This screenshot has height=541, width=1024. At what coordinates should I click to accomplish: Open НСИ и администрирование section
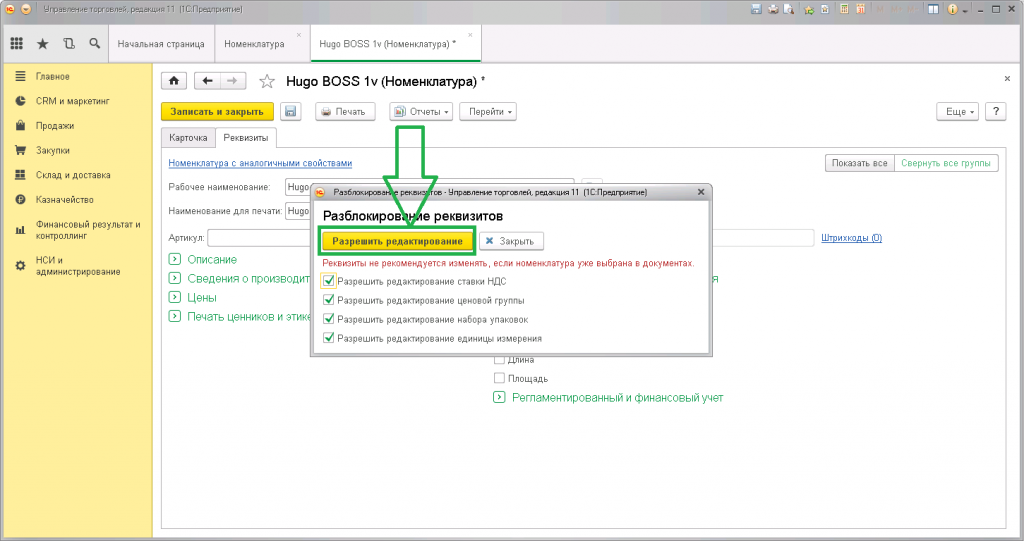point(78,266)
